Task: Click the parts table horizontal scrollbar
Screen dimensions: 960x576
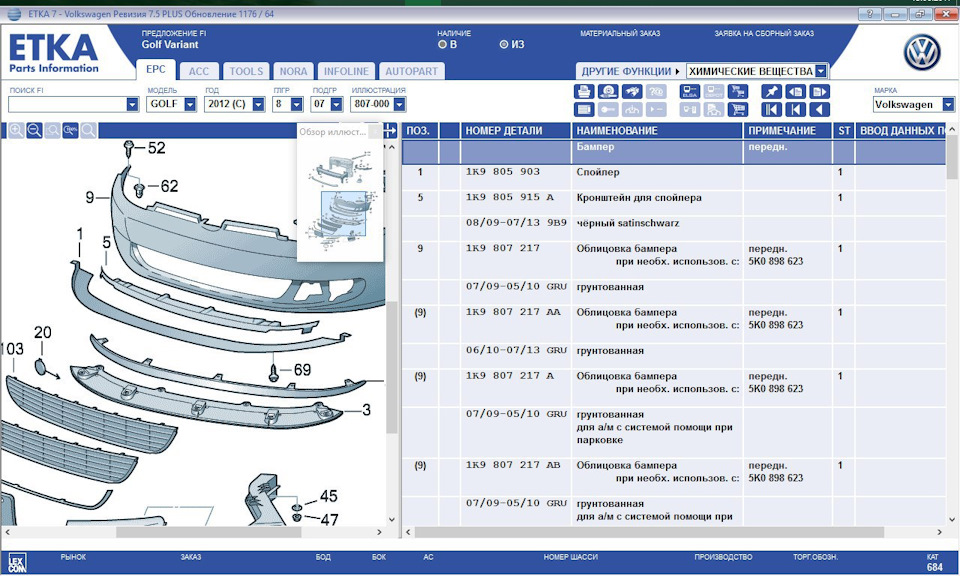Action: 649,532
